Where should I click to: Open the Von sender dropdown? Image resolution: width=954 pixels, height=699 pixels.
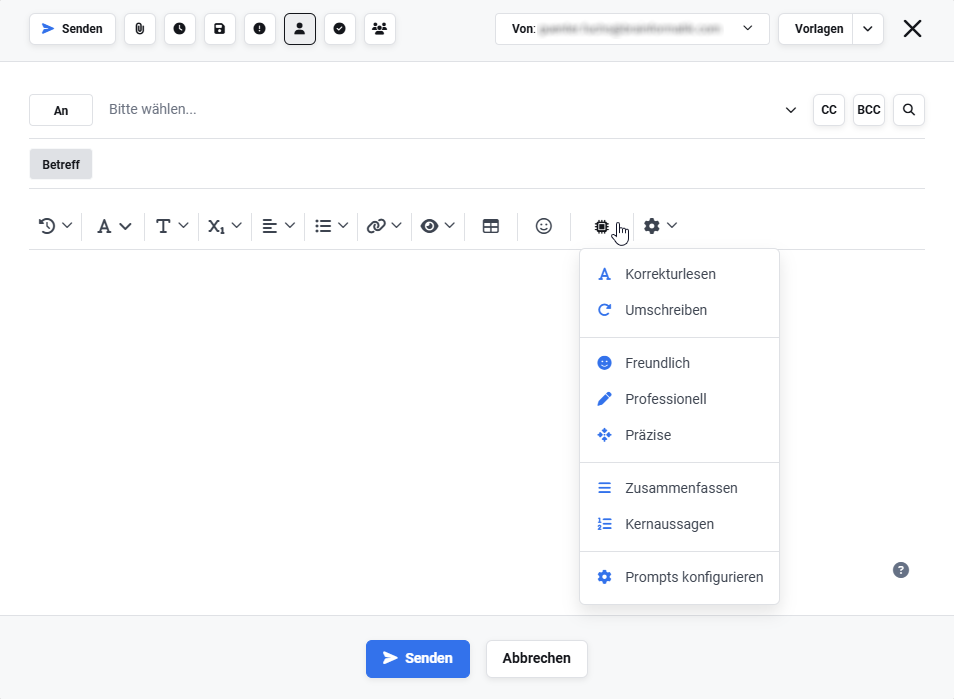point(632,29)
